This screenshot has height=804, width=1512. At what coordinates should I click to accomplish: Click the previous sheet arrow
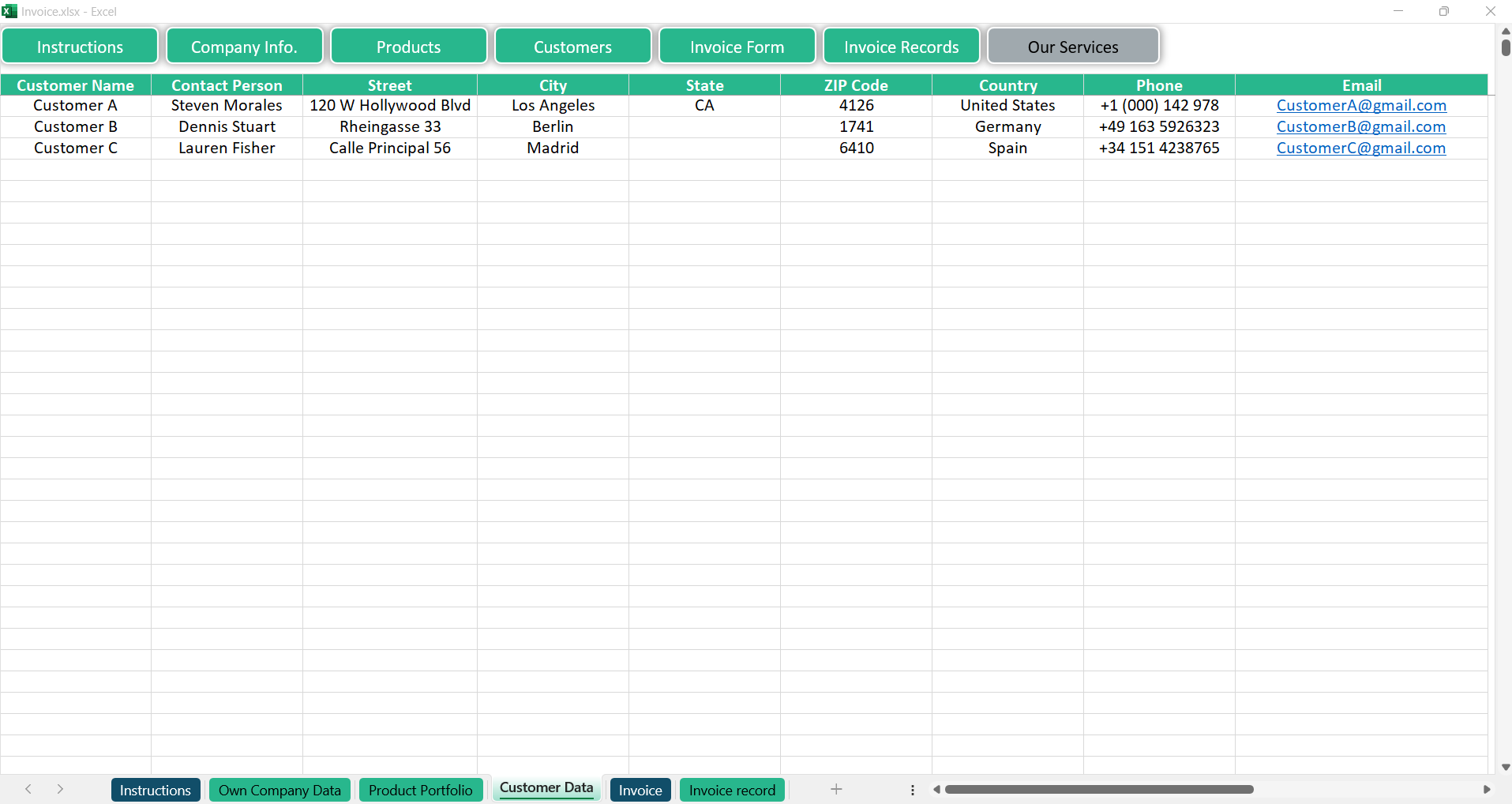pos(28,789)
